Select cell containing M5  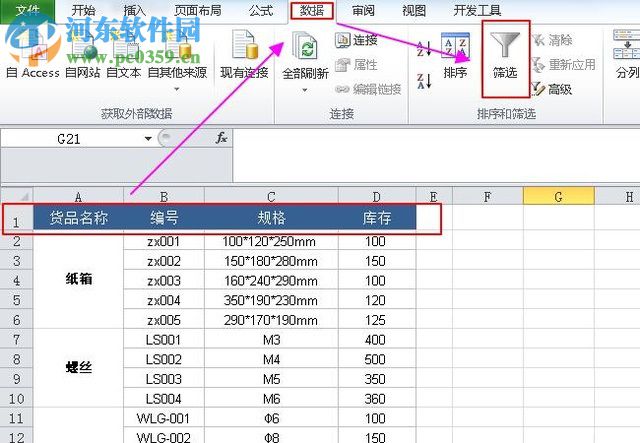(271, 378)
